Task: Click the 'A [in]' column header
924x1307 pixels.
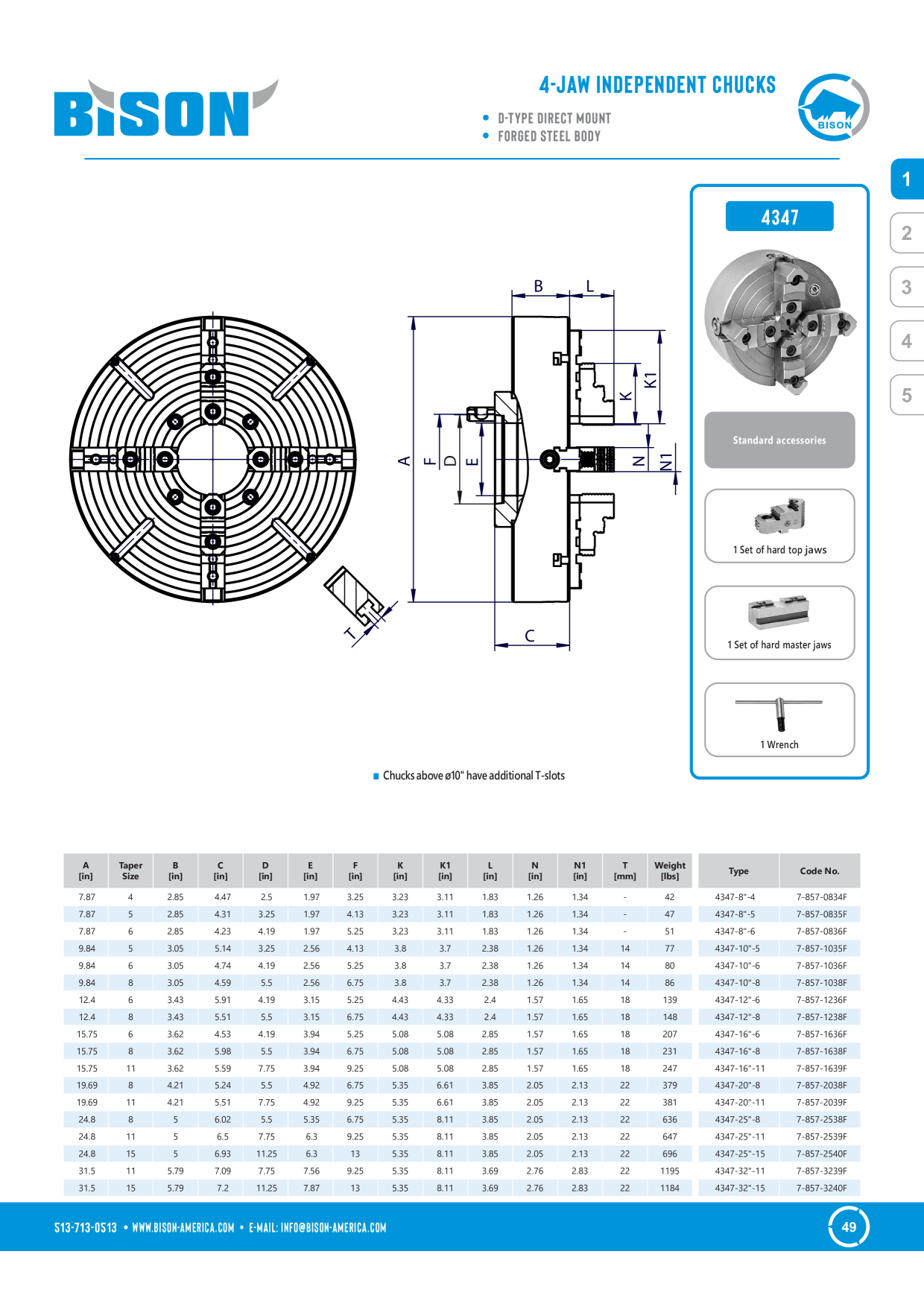Action: 86,871
